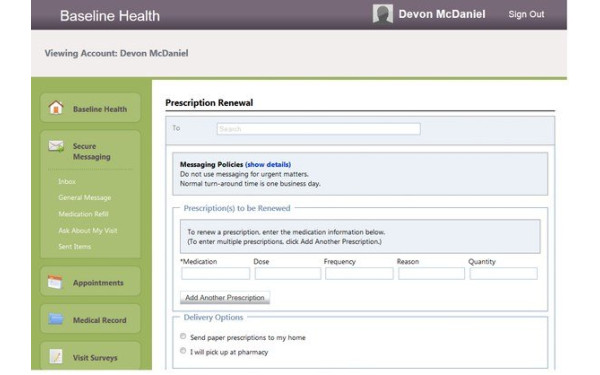Click the calendar Appointments icon
This screenshot has height=375, width=600.
55,282
